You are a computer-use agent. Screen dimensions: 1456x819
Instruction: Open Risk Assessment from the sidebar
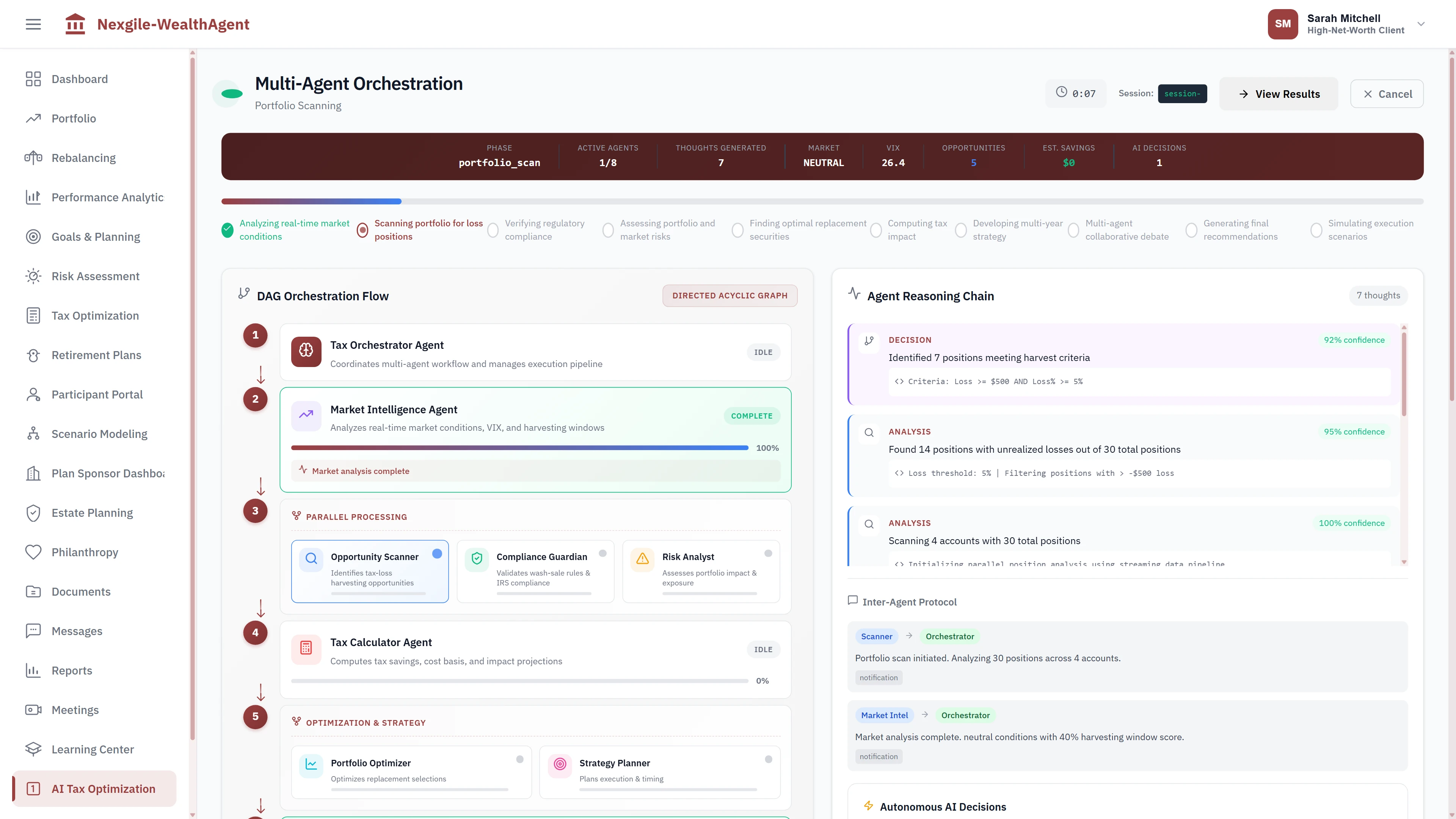coord(95,276)
